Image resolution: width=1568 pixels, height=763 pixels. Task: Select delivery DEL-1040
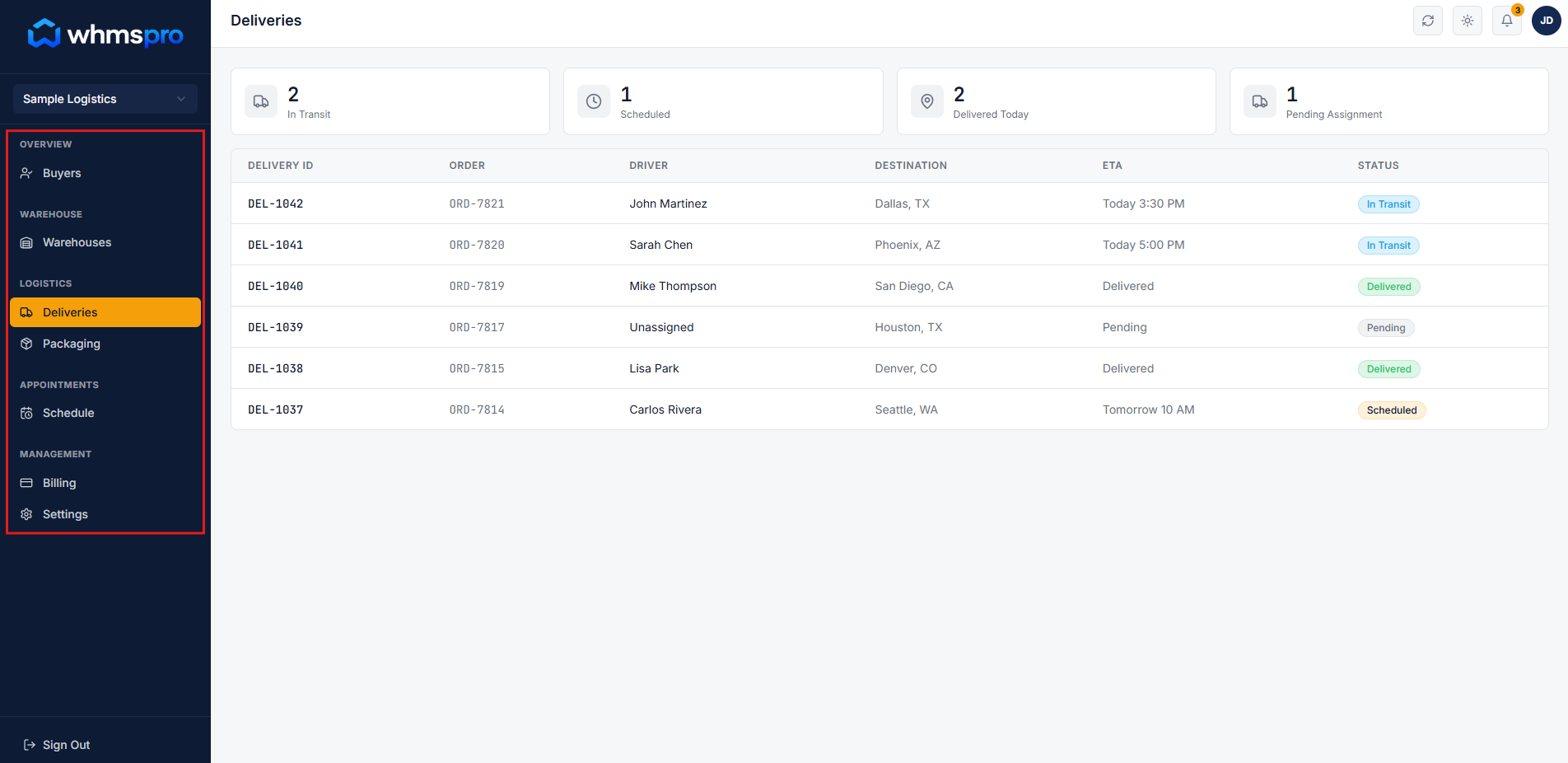click(x=275, y=286)
